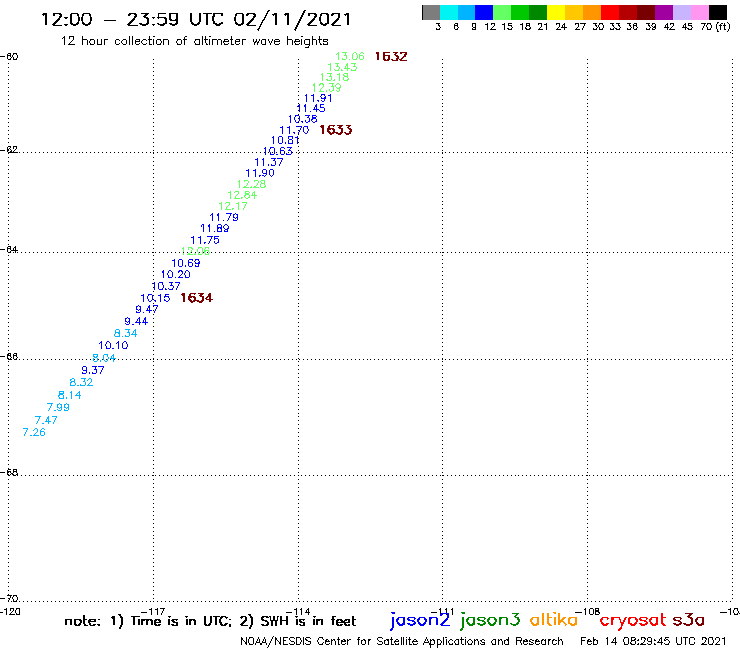Viewport: 740px width, 650px height.
Task: Select the altika satellite label
Action: [x=554, y=619]
